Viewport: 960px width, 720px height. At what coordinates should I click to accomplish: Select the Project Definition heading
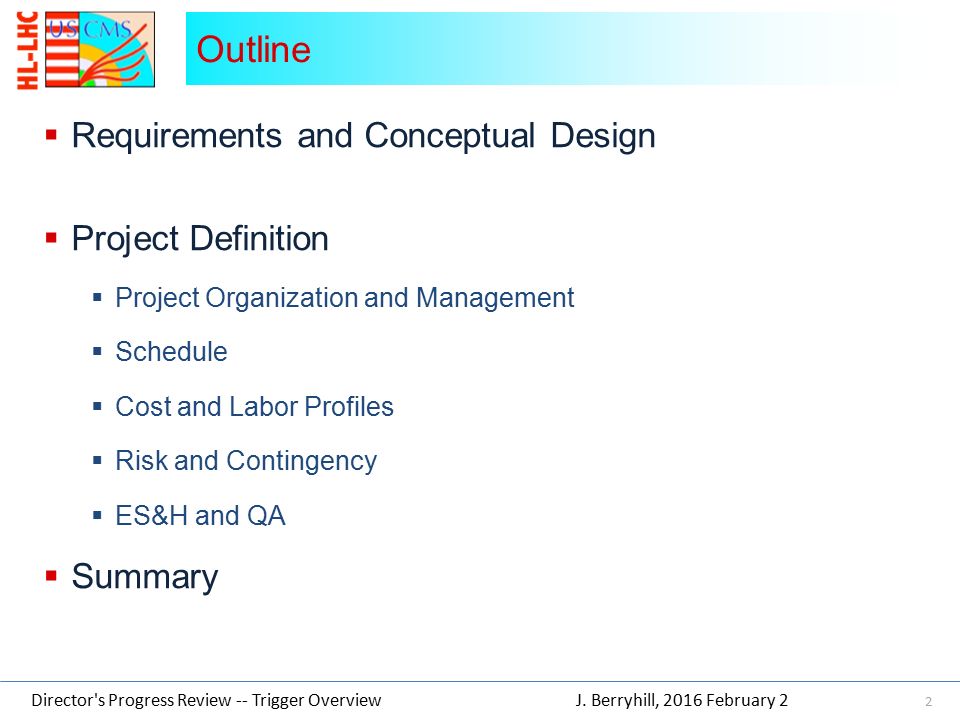[200, 239]
